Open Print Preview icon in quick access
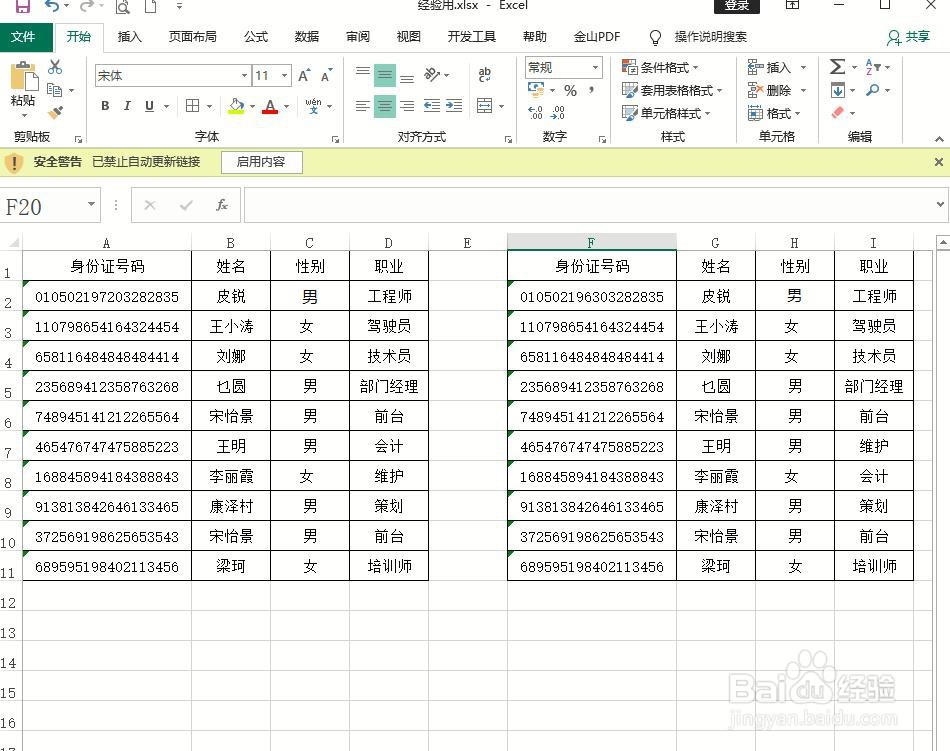Screen dimensions: 950x751 coord(123,7)
